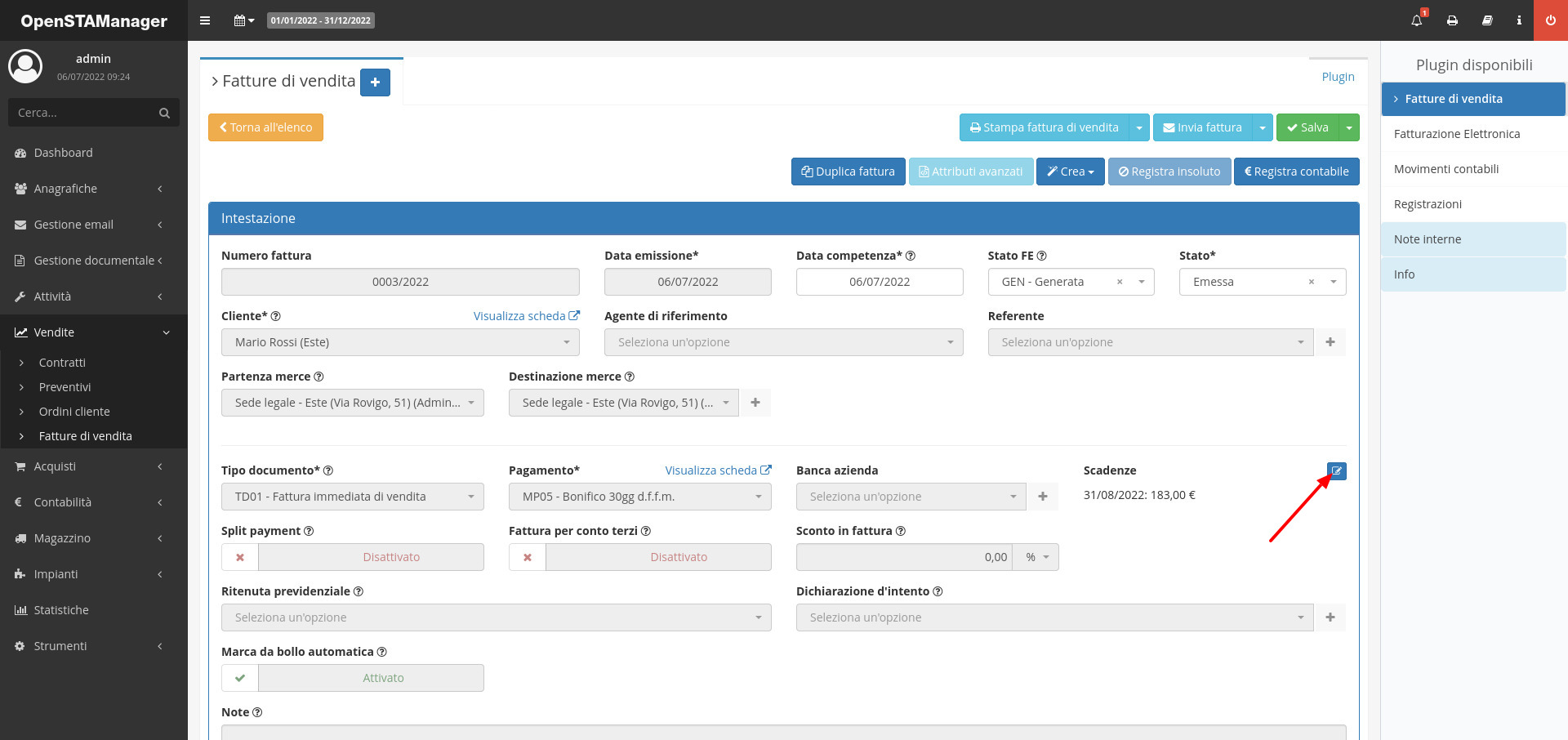Click the printer icon in top bar
Viewport: 1568px width, 740px height.
tap(1452, 20)
